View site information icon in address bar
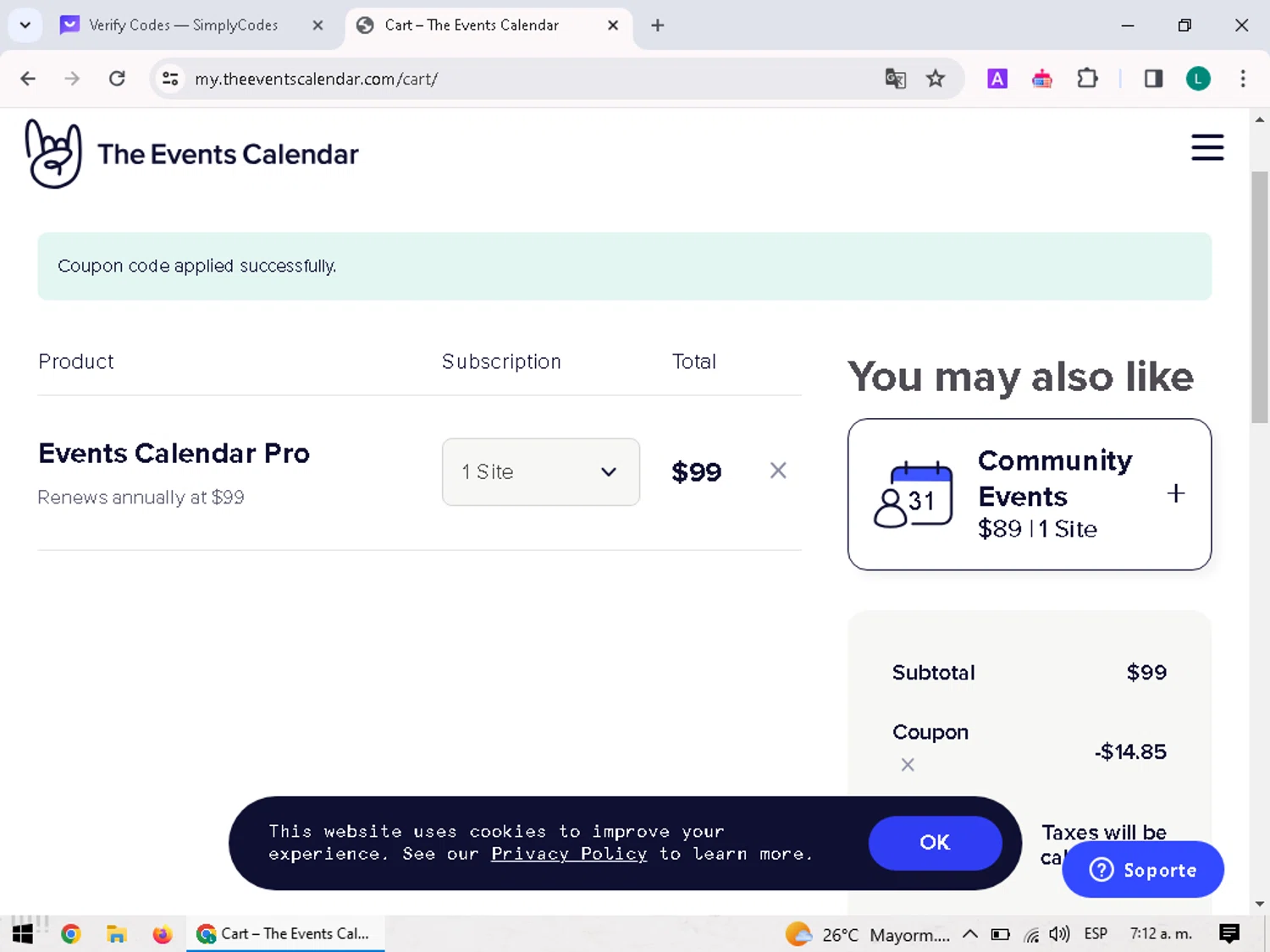Viewport: 1270px width, 952px height. point(170,79)
